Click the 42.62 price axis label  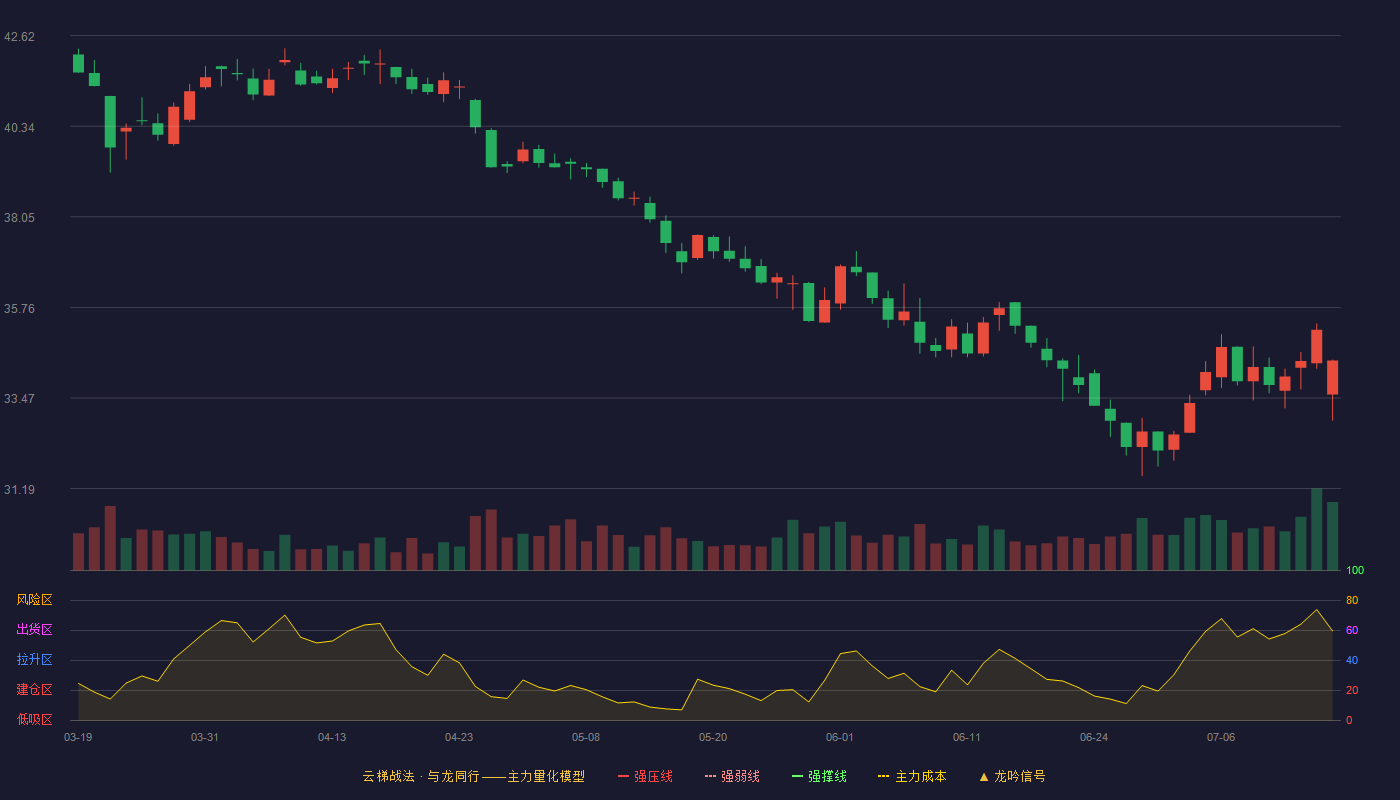(19, 37)
